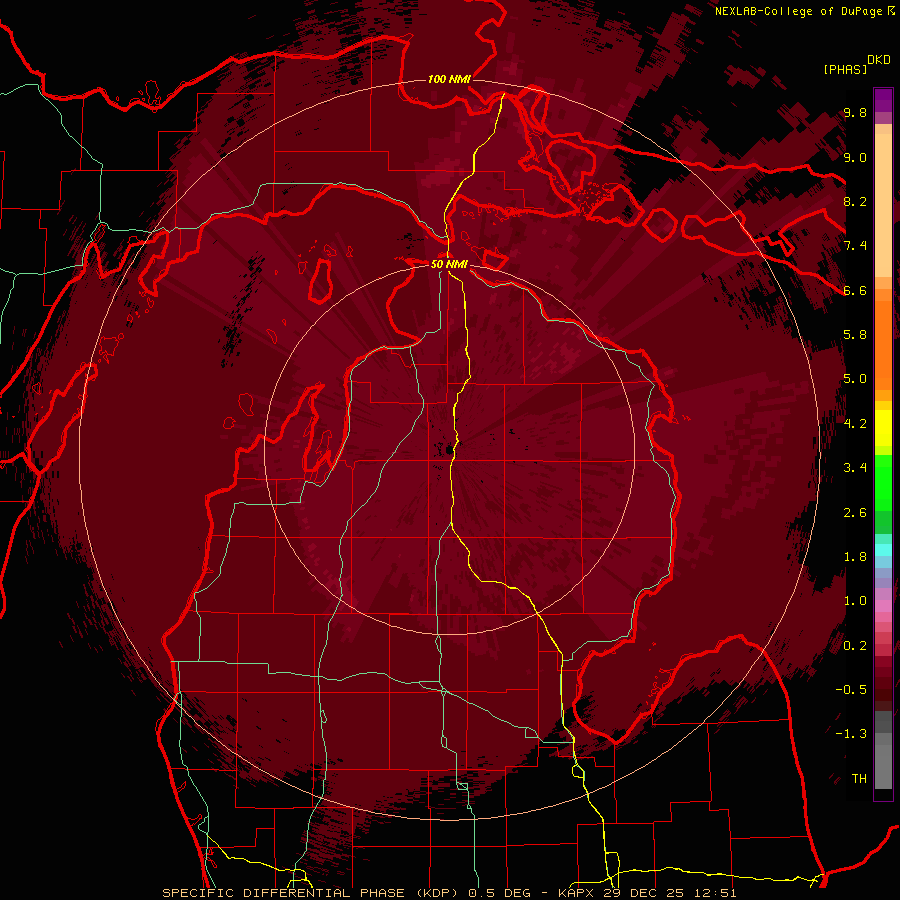This screenshot has width=900, height=900.
Task: Click the 1.0 scale value
Action: 855,601
